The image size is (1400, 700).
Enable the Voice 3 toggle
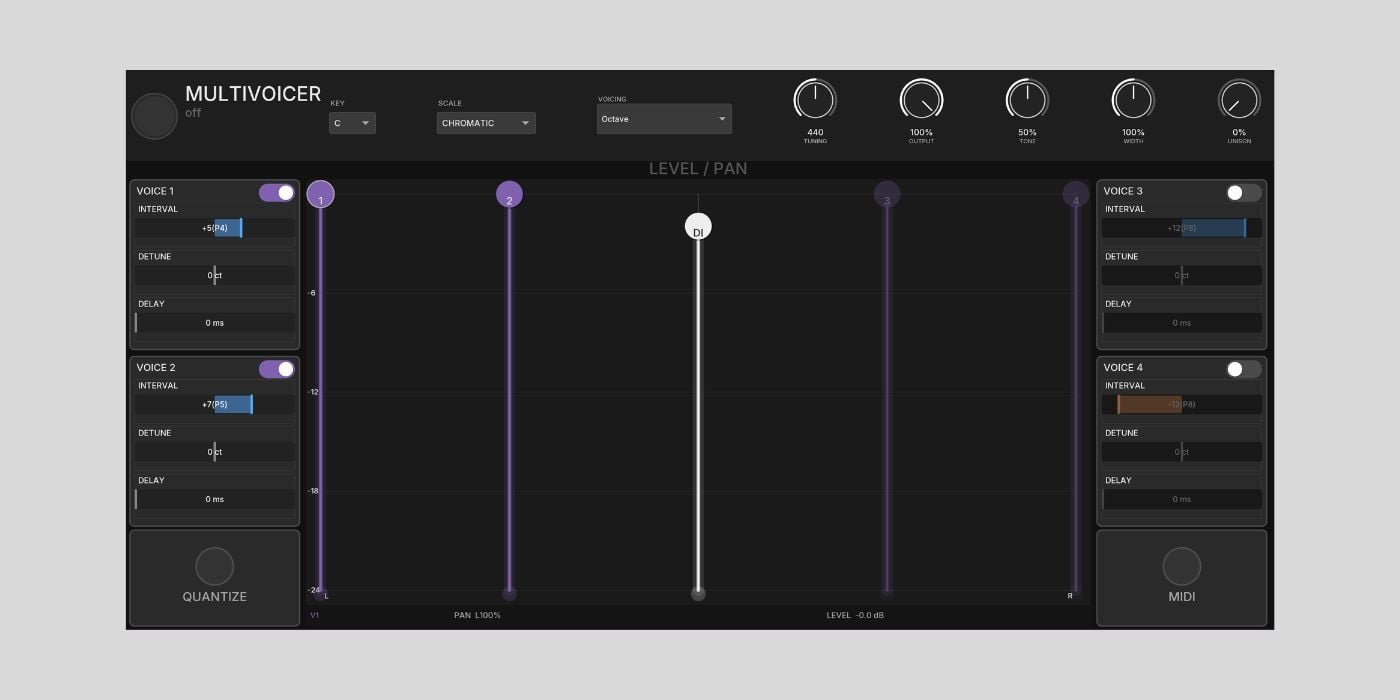[x=1243, y=193]
